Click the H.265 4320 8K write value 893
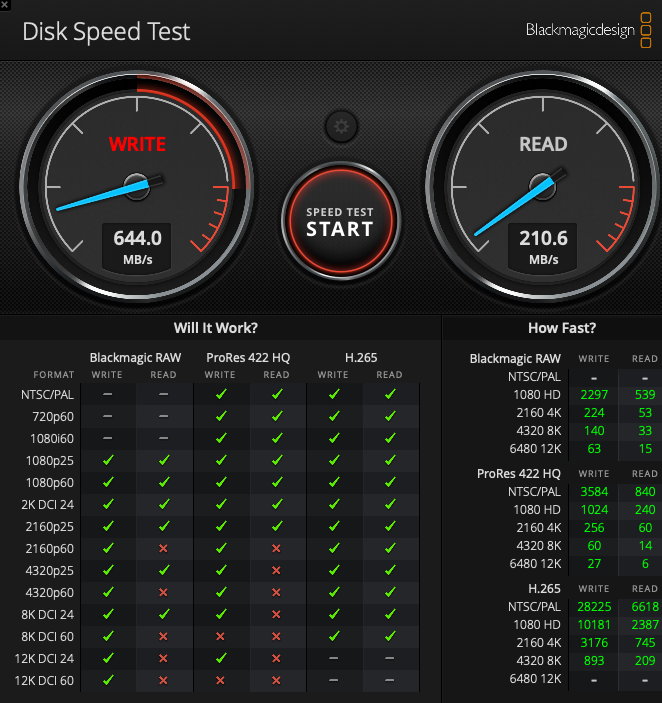The width and height of the screenshot is (662, 703). [594, 660]
